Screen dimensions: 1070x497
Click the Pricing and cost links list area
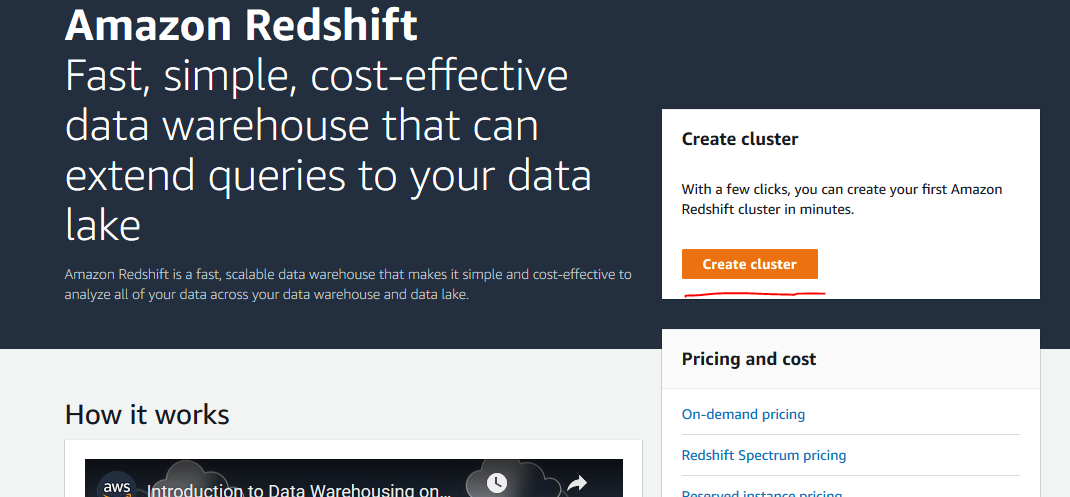point(850,443)
